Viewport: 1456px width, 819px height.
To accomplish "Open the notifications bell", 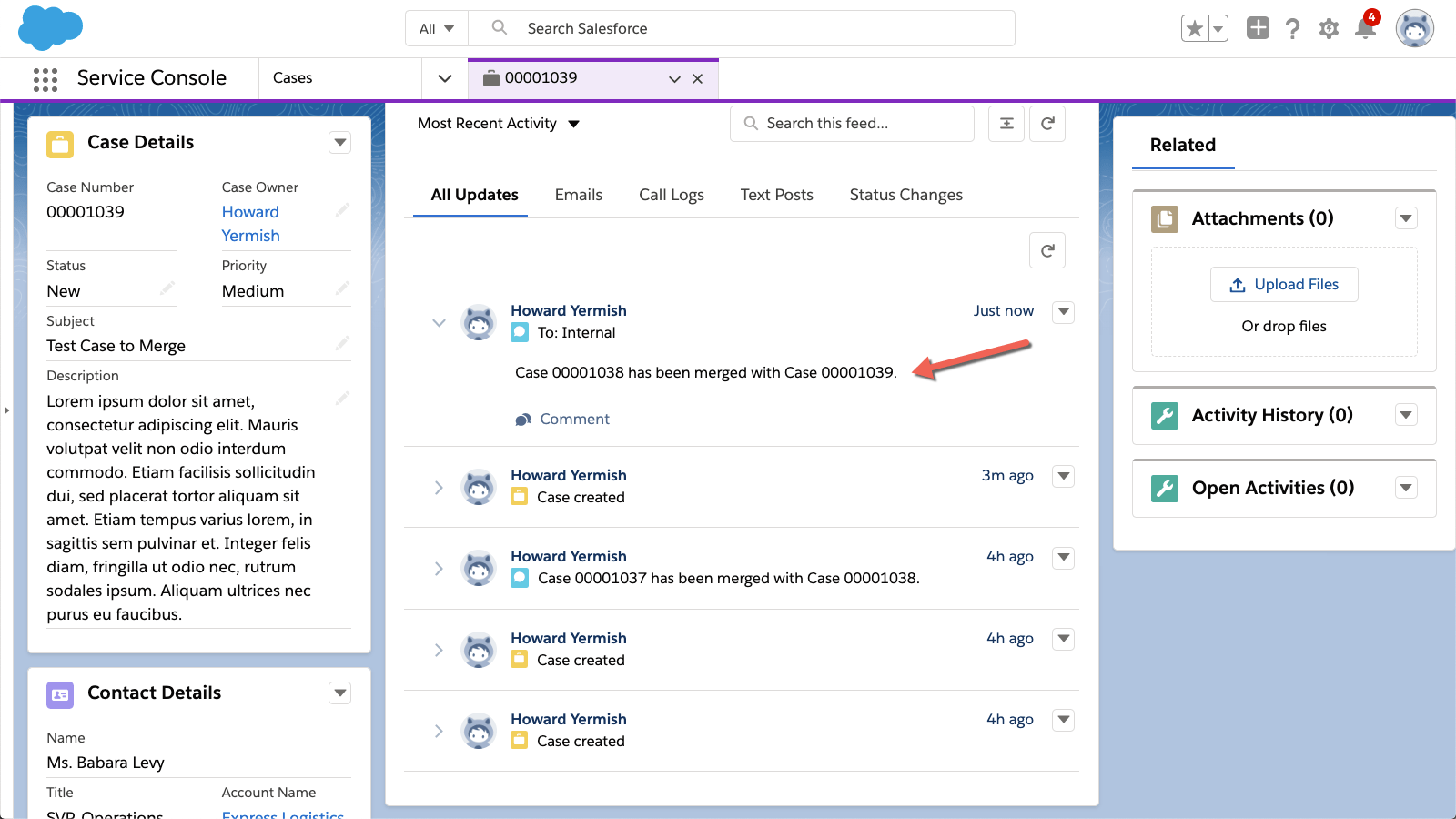I will (x=1365, y=28).
